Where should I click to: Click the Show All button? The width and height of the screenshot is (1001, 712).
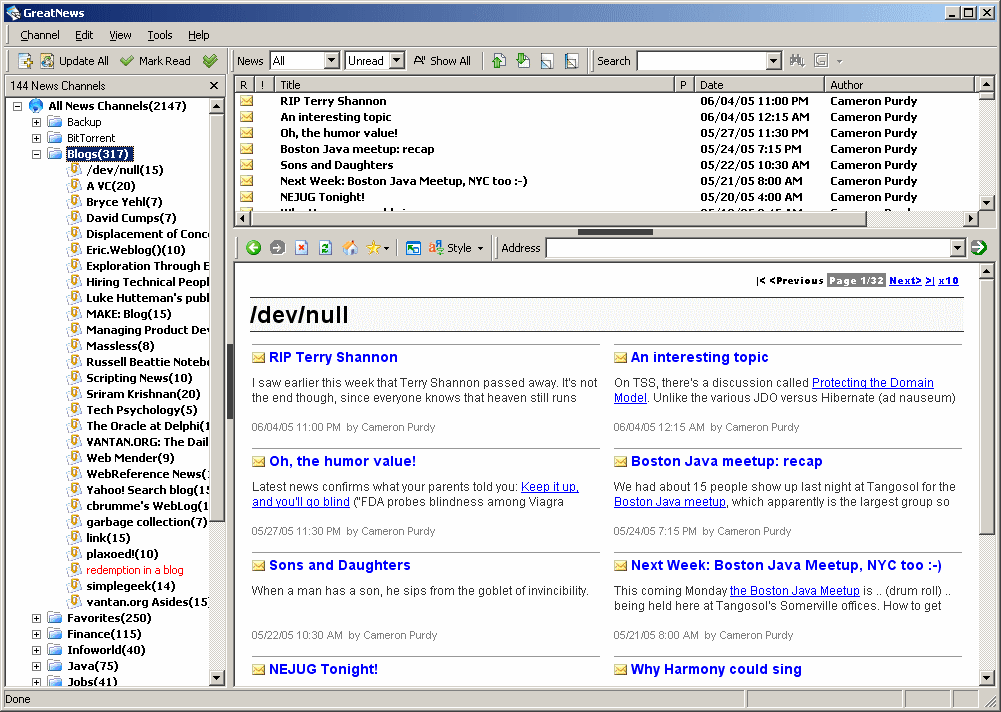(x=442, y=61)
